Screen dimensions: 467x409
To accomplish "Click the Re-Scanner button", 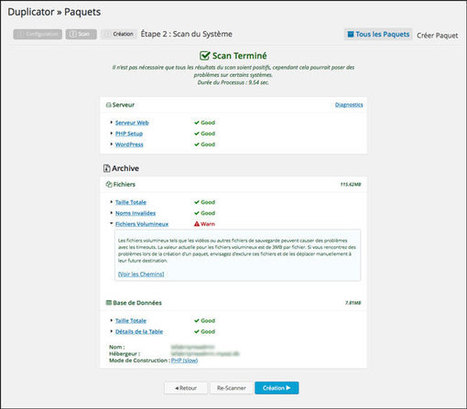I will point(231,388).
